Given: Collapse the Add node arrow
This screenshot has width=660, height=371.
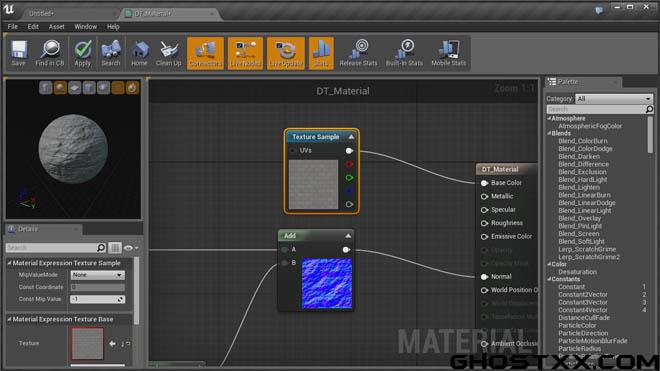Looking at the screenshot, I should coord(348,236).
